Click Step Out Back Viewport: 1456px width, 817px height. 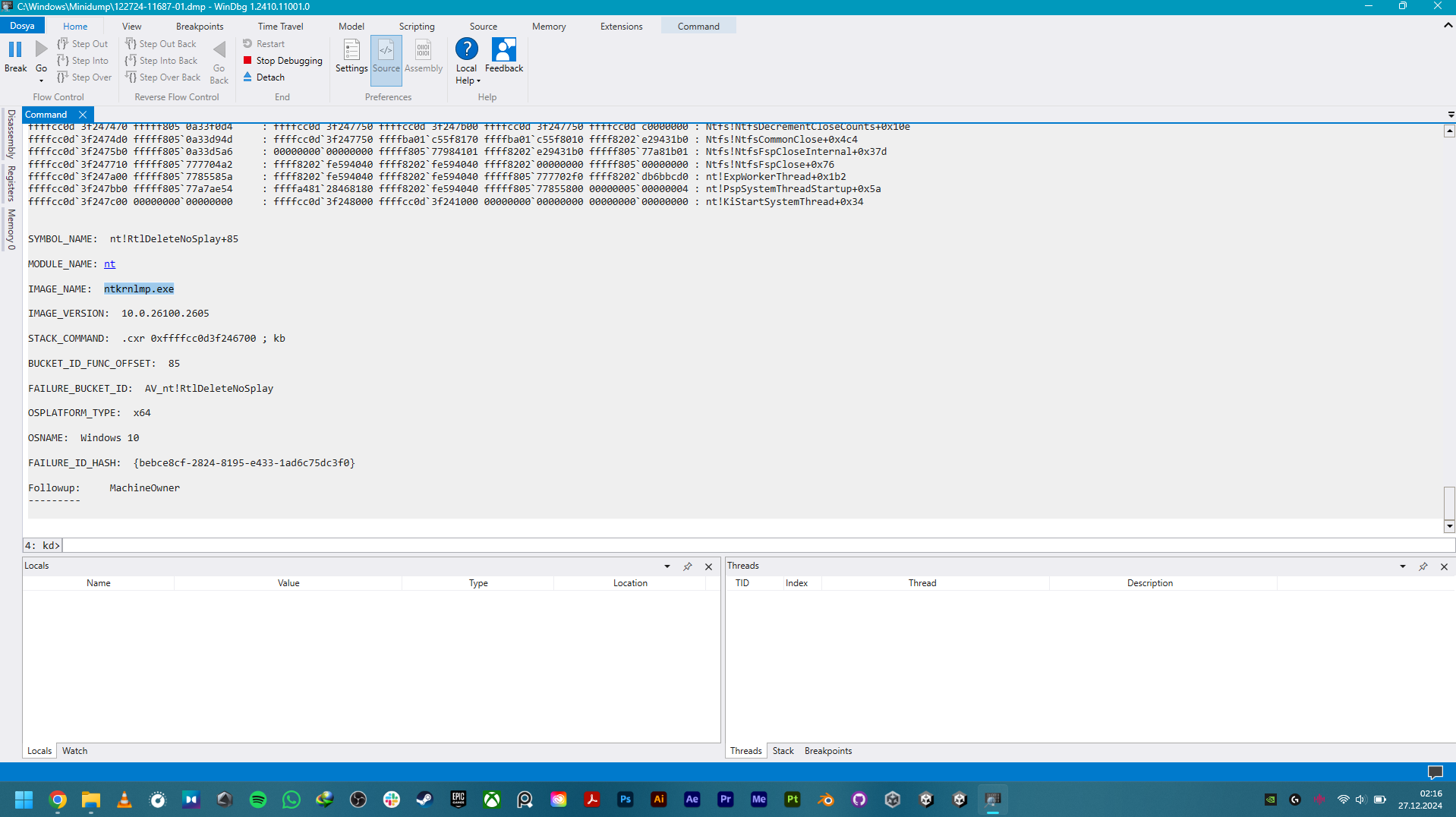tap(161, 44)
